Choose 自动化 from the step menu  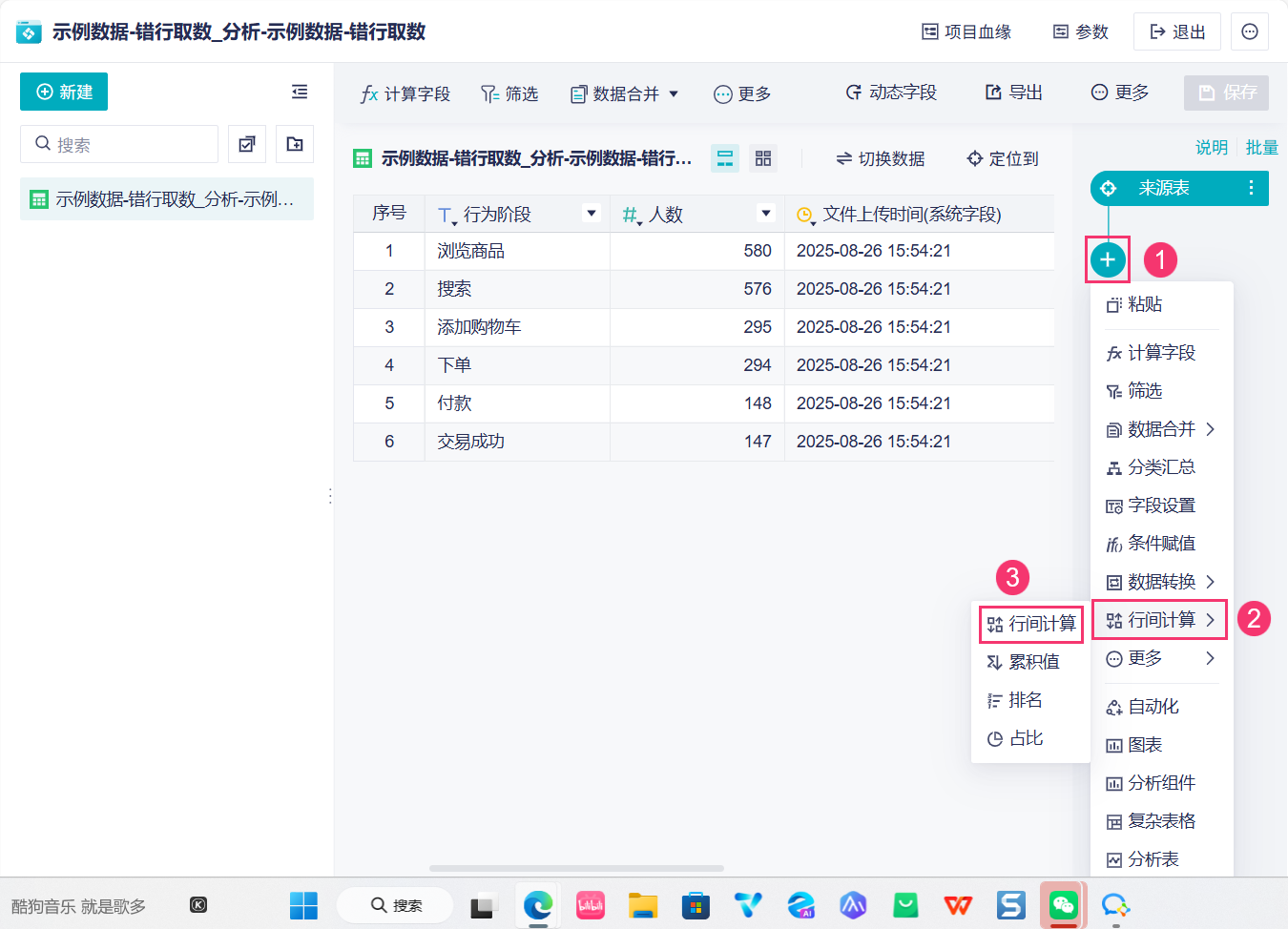tap(1162, 707)
